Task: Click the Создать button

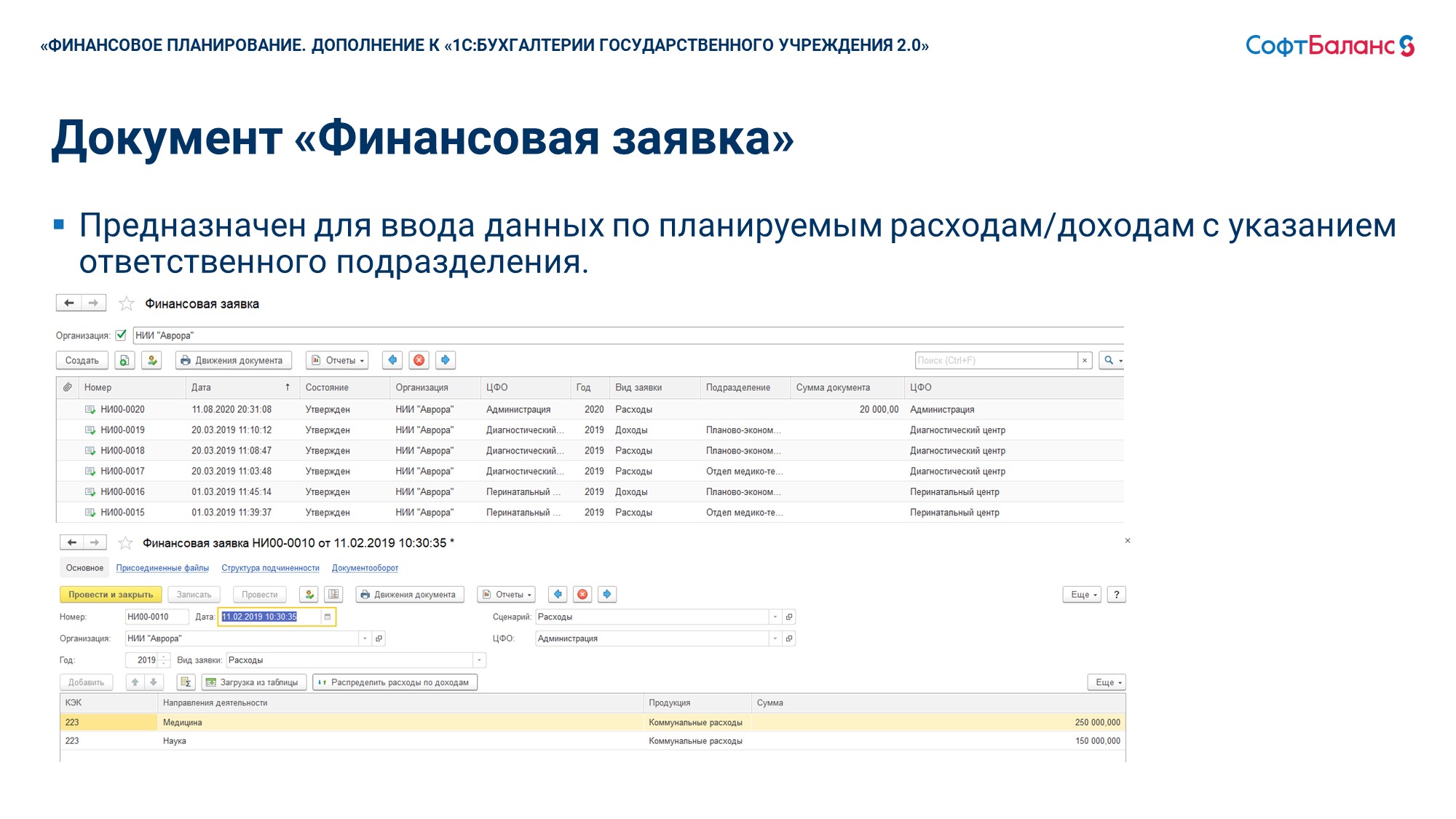Action: coord(82,360)
